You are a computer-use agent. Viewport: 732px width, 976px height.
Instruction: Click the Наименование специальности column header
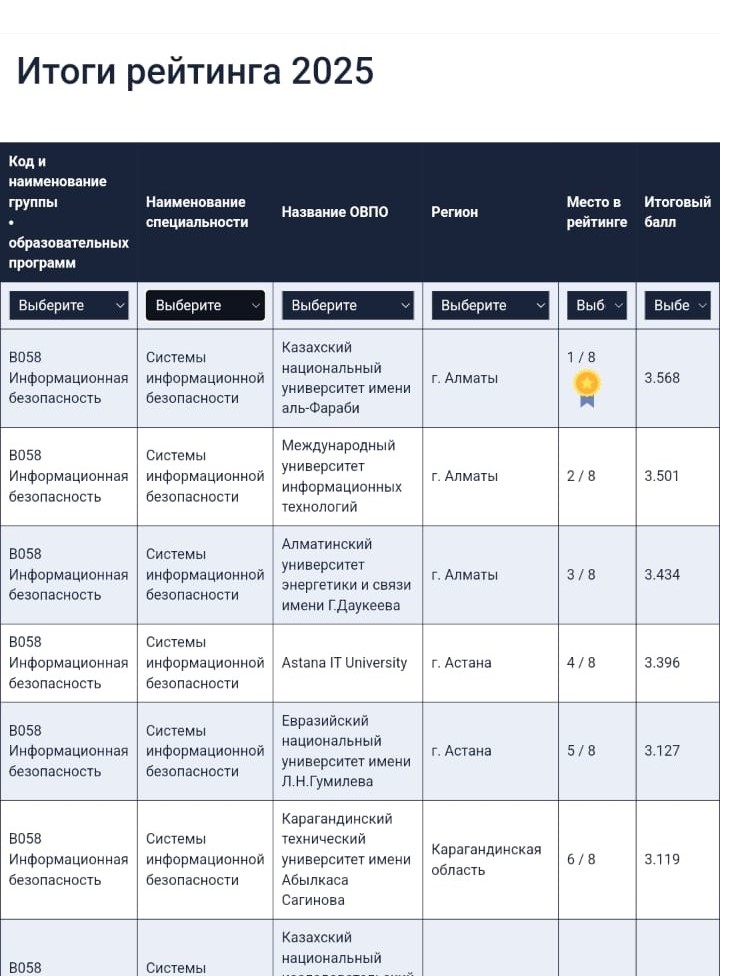197,212
